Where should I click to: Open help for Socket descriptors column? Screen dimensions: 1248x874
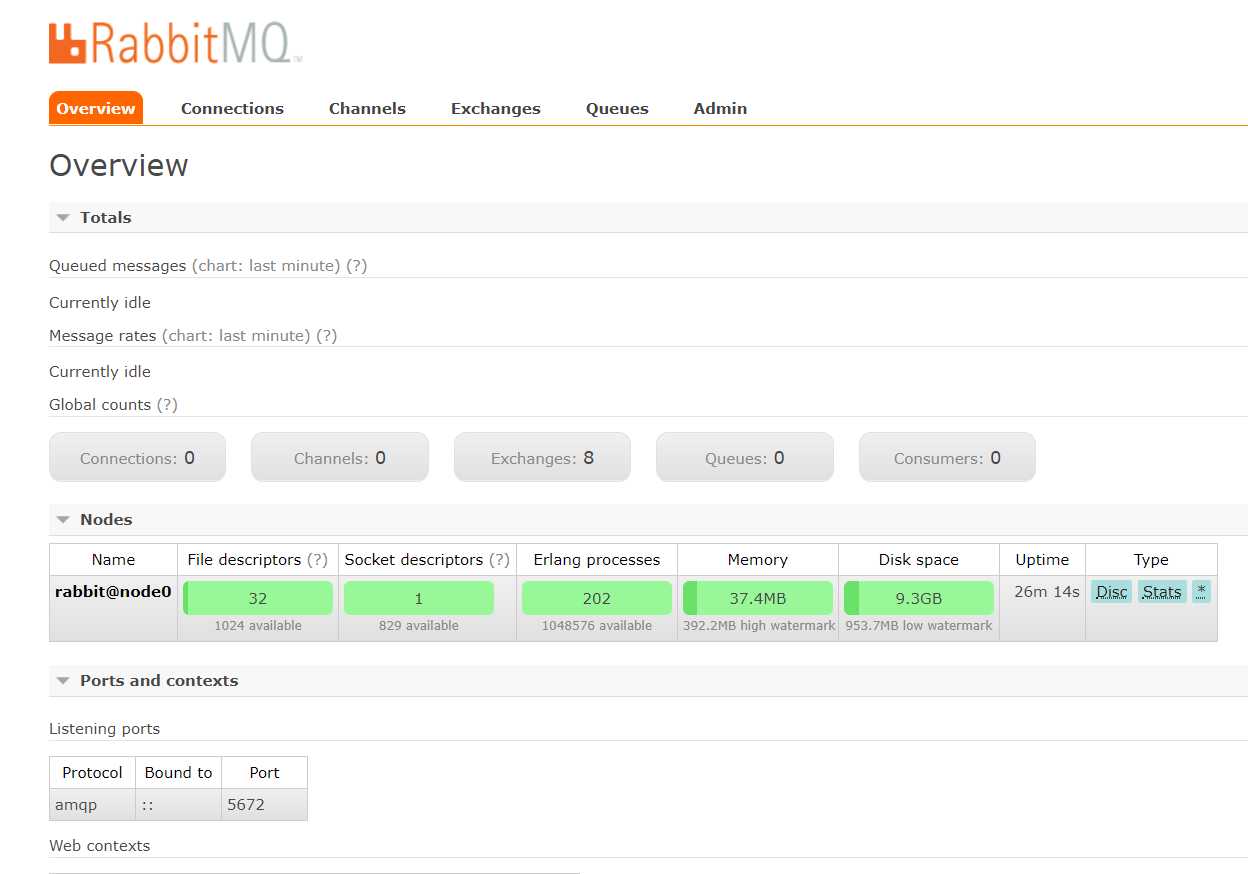499,559
